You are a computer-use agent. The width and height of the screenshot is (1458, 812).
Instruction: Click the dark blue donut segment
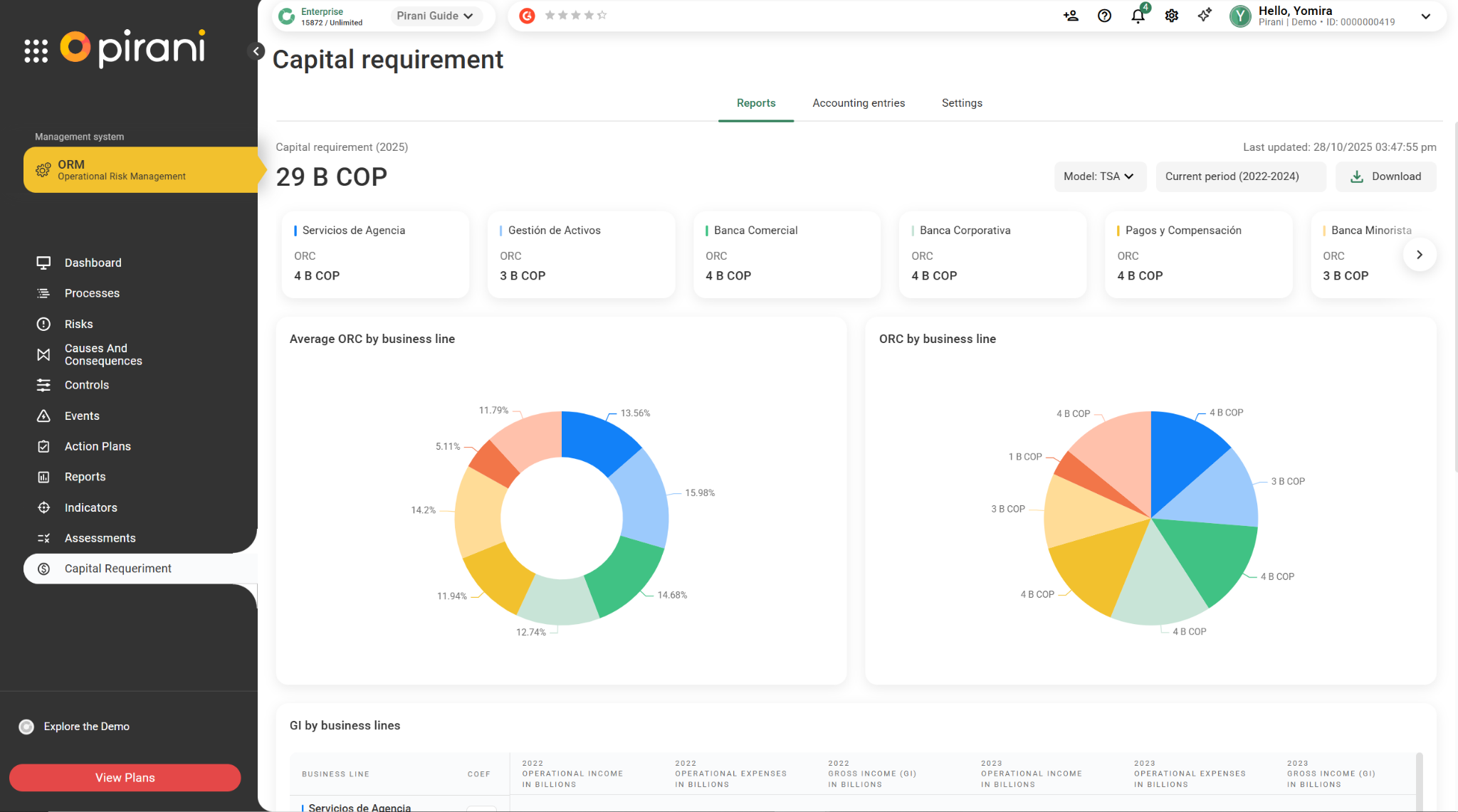(x=596, y=439)
